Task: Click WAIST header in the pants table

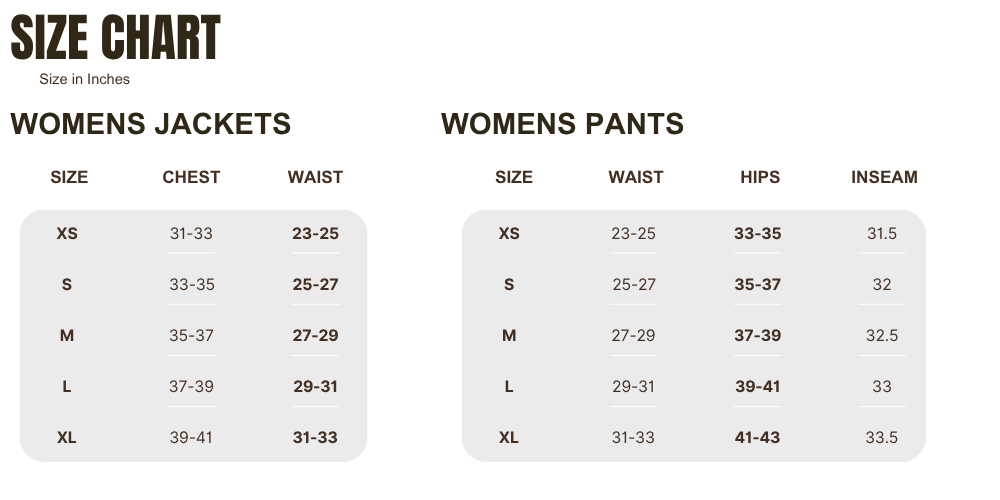Action: click(x=636, y=177)
